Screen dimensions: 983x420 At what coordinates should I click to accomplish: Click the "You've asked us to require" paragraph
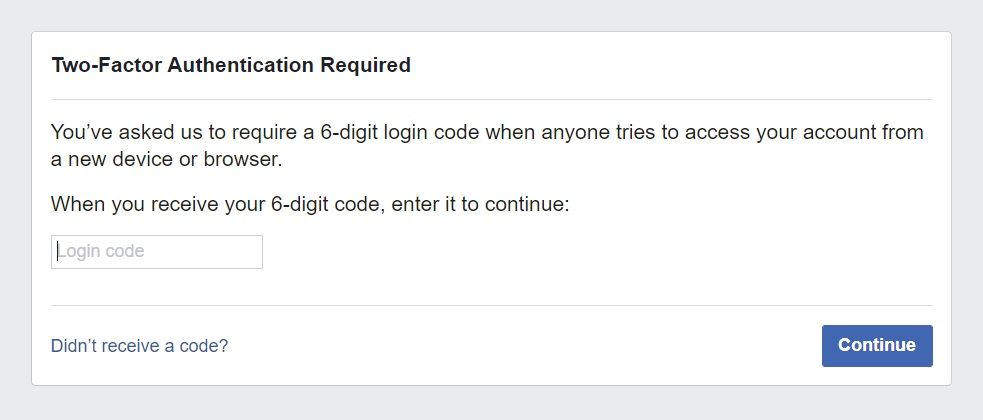[487, 132]
